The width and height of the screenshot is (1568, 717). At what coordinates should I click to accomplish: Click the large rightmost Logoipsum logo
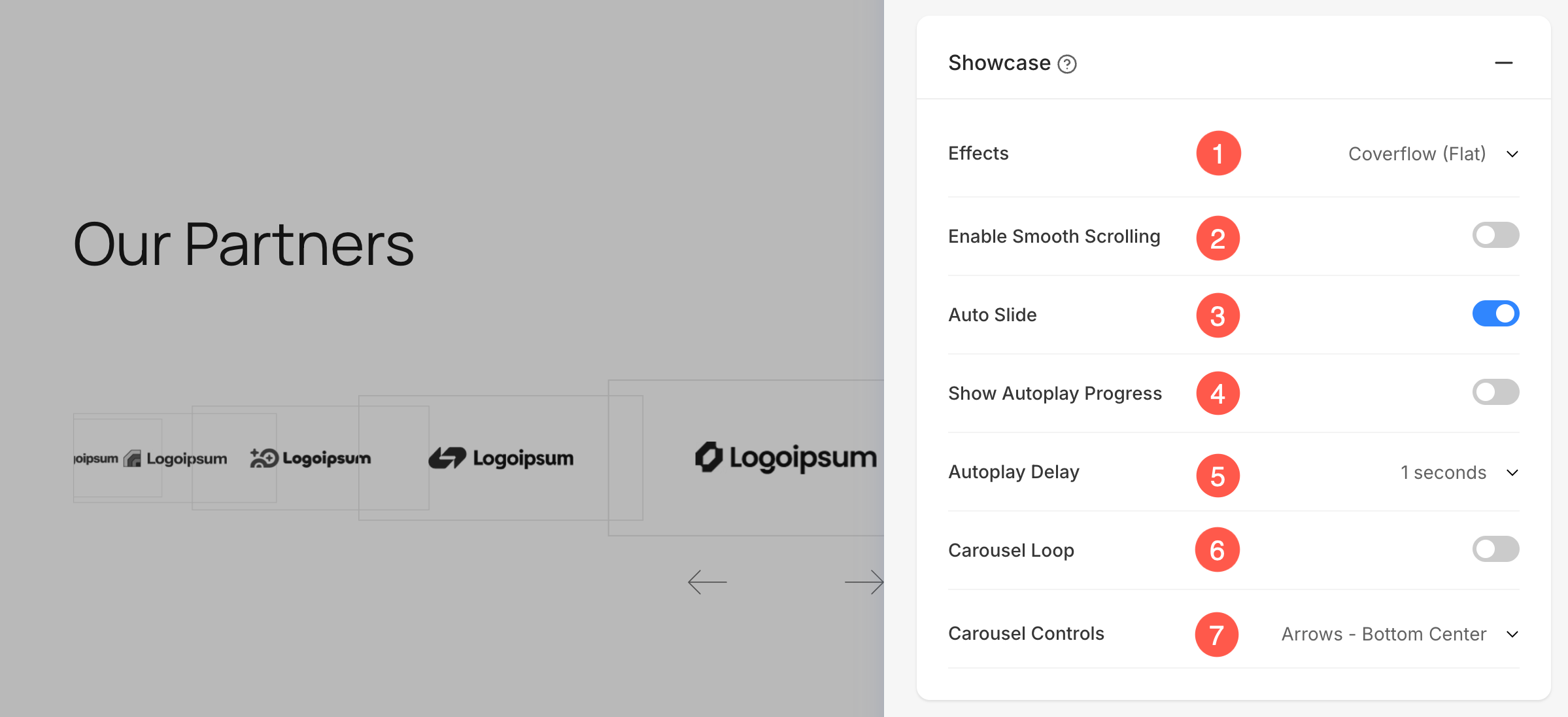(785, 457)
